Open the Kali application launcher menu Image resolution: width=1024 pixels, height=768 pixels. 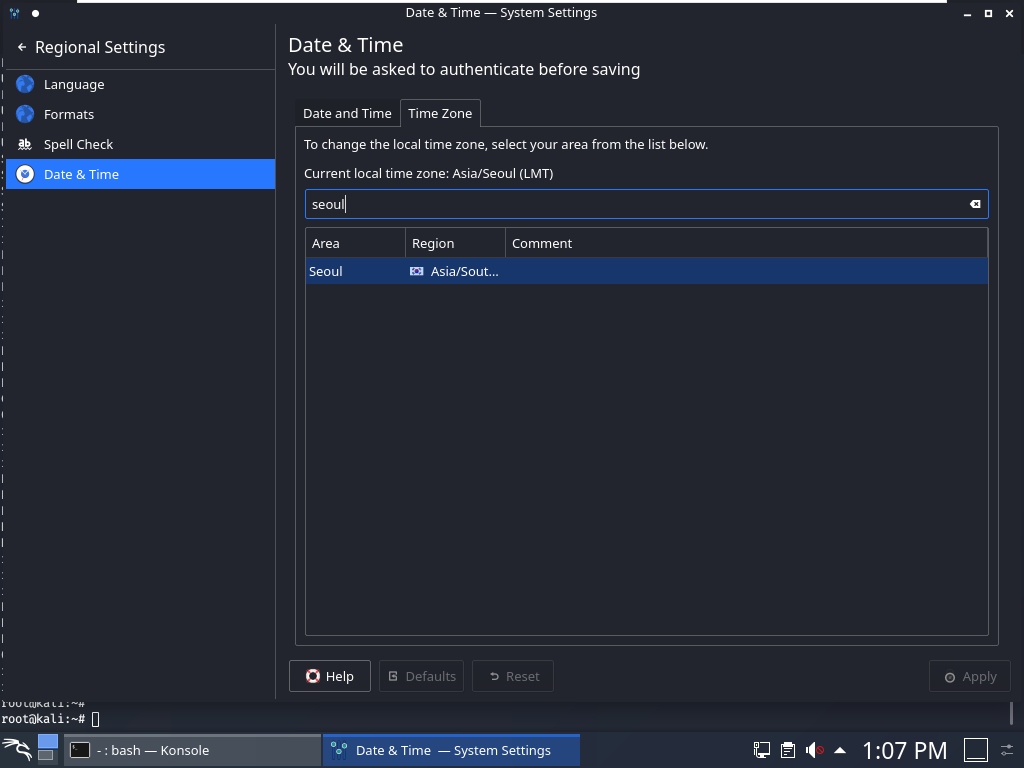17,750
